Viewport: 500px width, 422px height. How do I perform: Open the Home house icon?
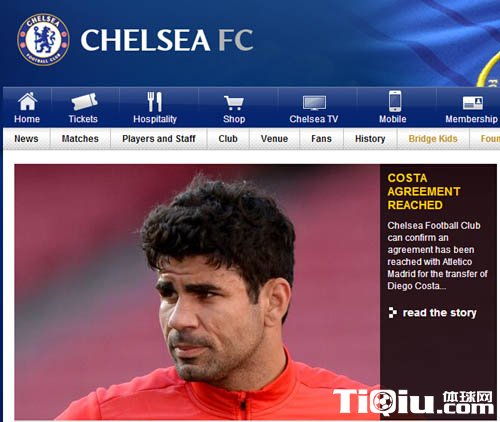click(x=27, y=101)
